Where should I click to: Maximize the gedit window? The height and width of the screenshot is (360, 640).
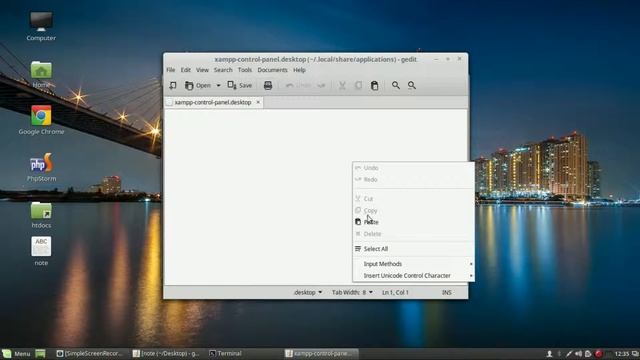pos(448,59)
